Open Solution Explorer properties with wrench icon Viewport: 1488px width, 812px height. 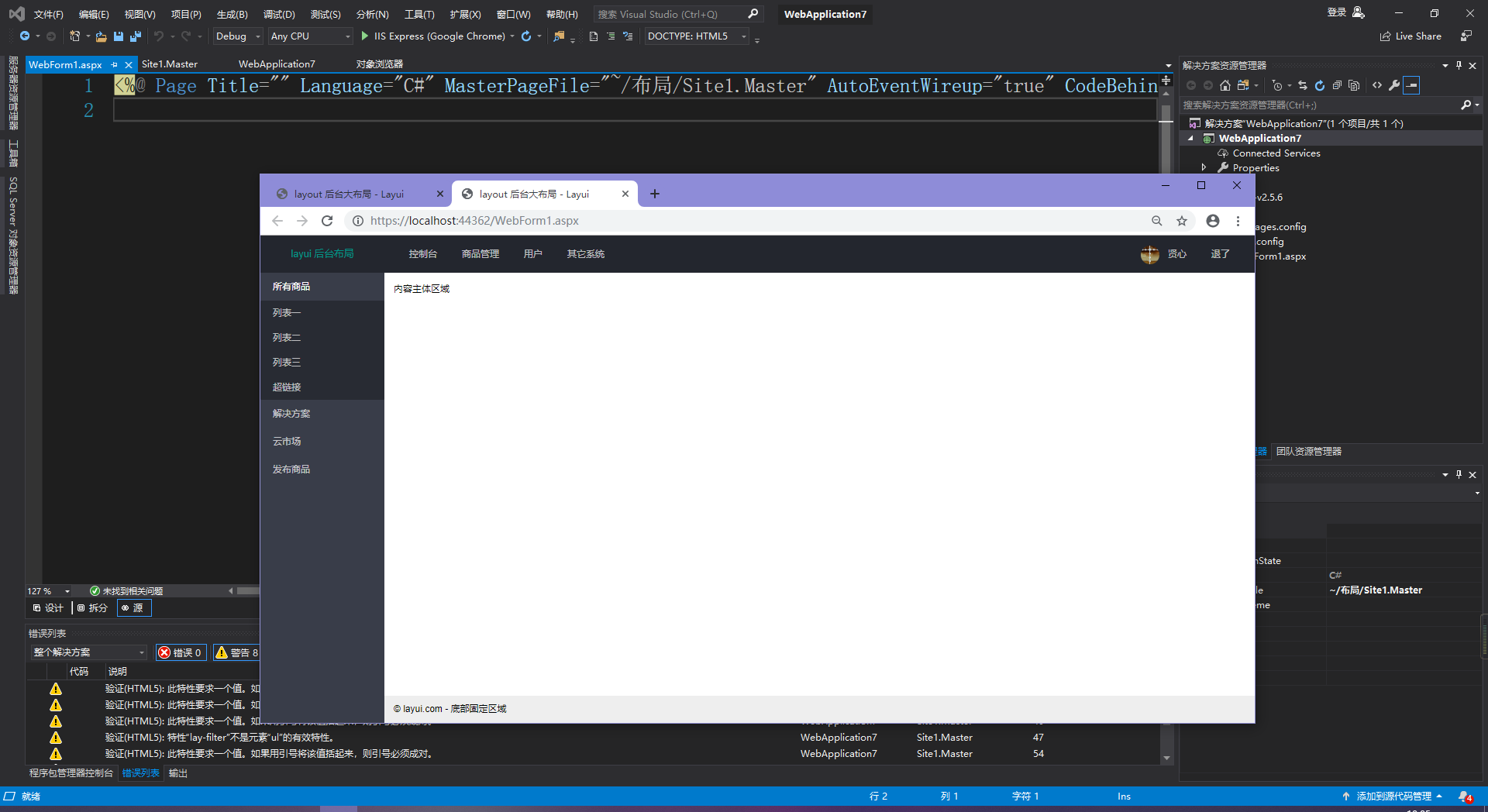pos(1393,85)
